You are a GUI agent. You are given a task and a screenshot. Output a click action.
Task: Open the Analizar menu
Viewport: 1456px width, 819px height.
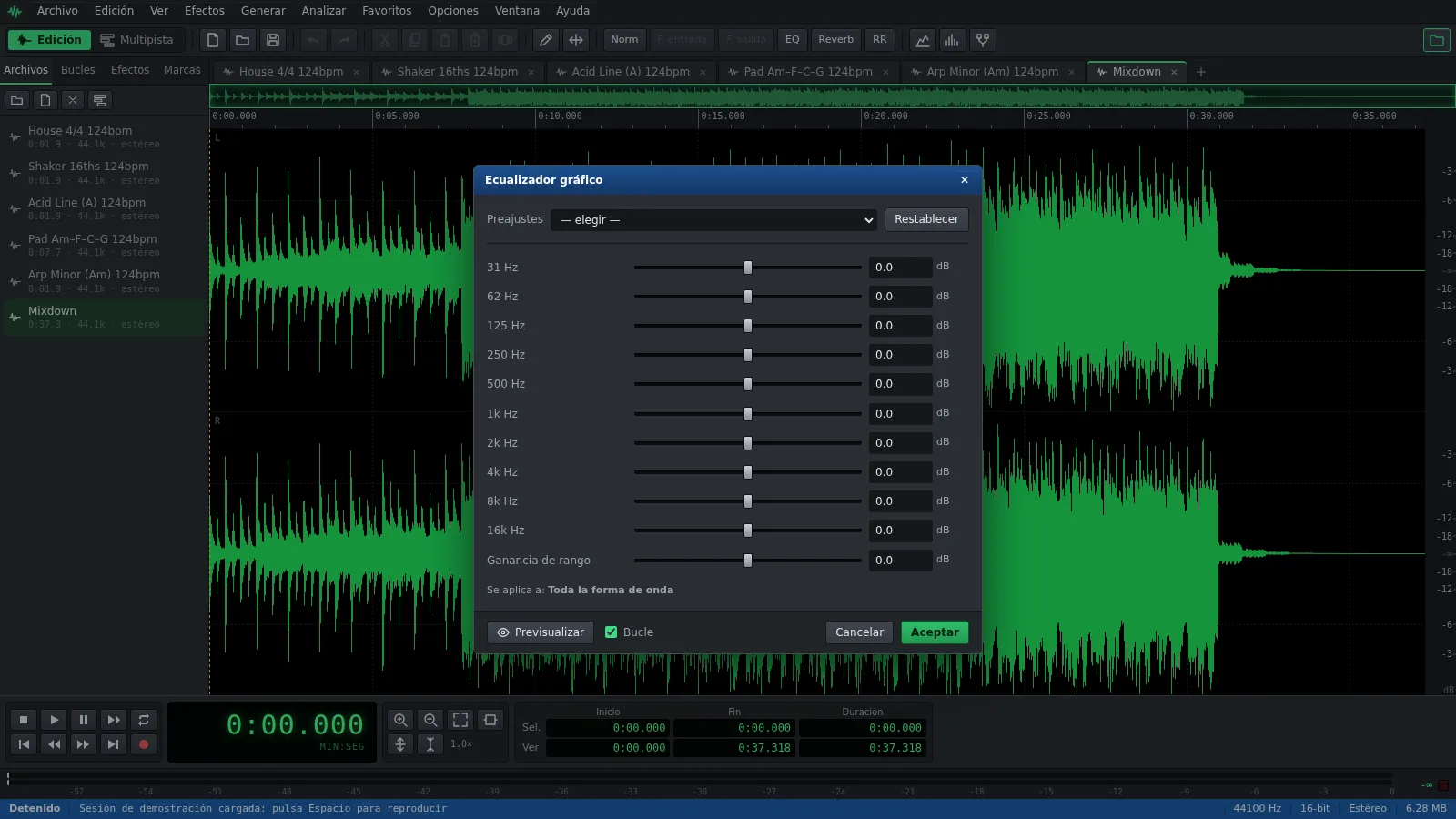[324, 11]
